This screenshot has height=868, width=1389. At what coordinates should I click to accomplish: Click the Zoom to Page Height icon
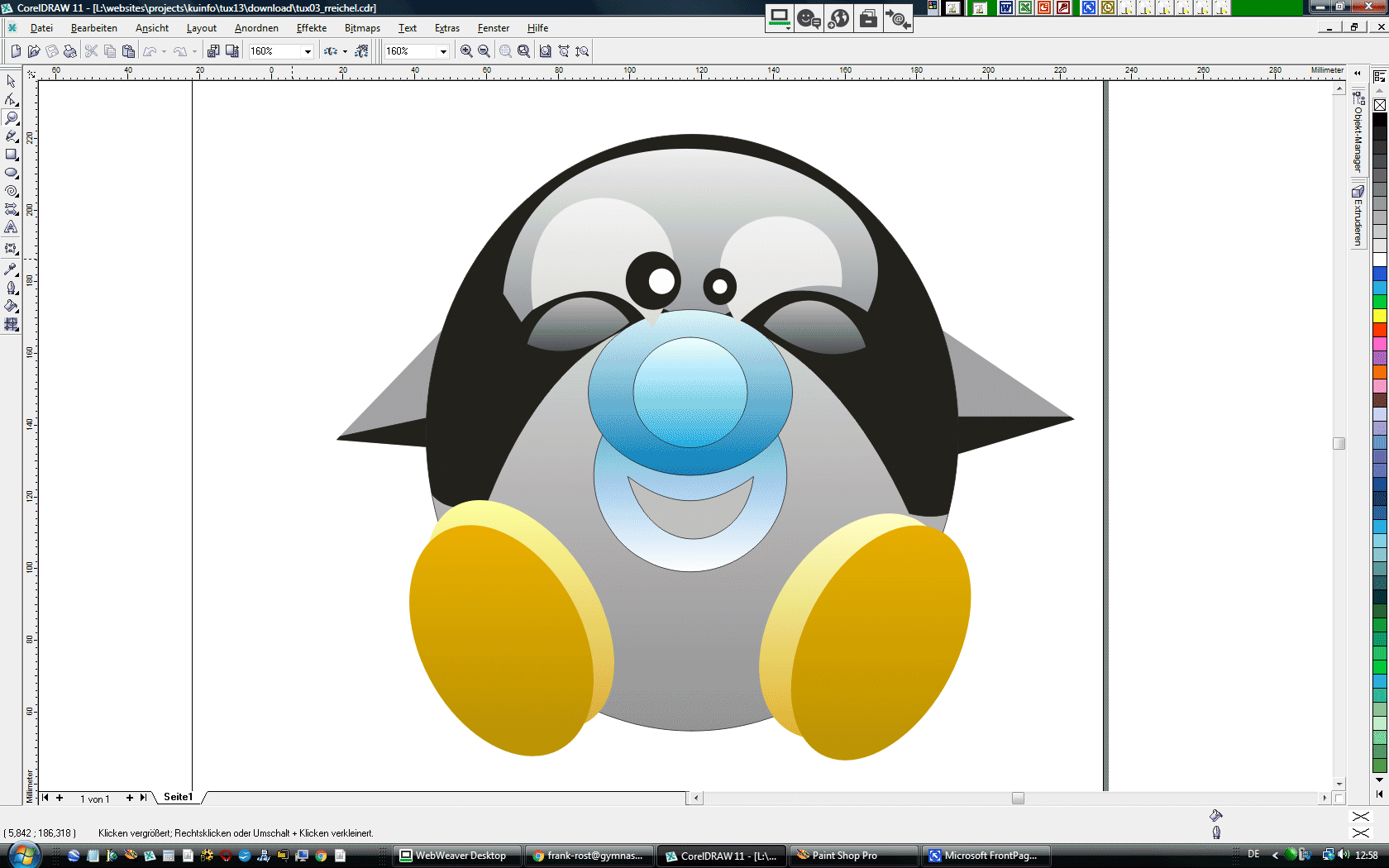[x=582, y=51]
